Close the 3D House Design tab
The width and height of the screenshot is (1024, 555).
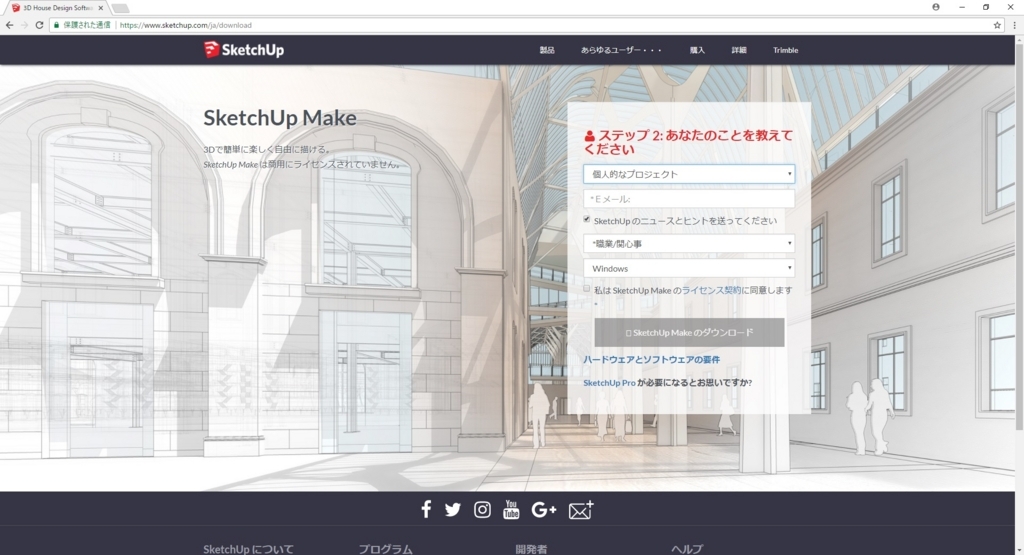click(x=101, y=8)
